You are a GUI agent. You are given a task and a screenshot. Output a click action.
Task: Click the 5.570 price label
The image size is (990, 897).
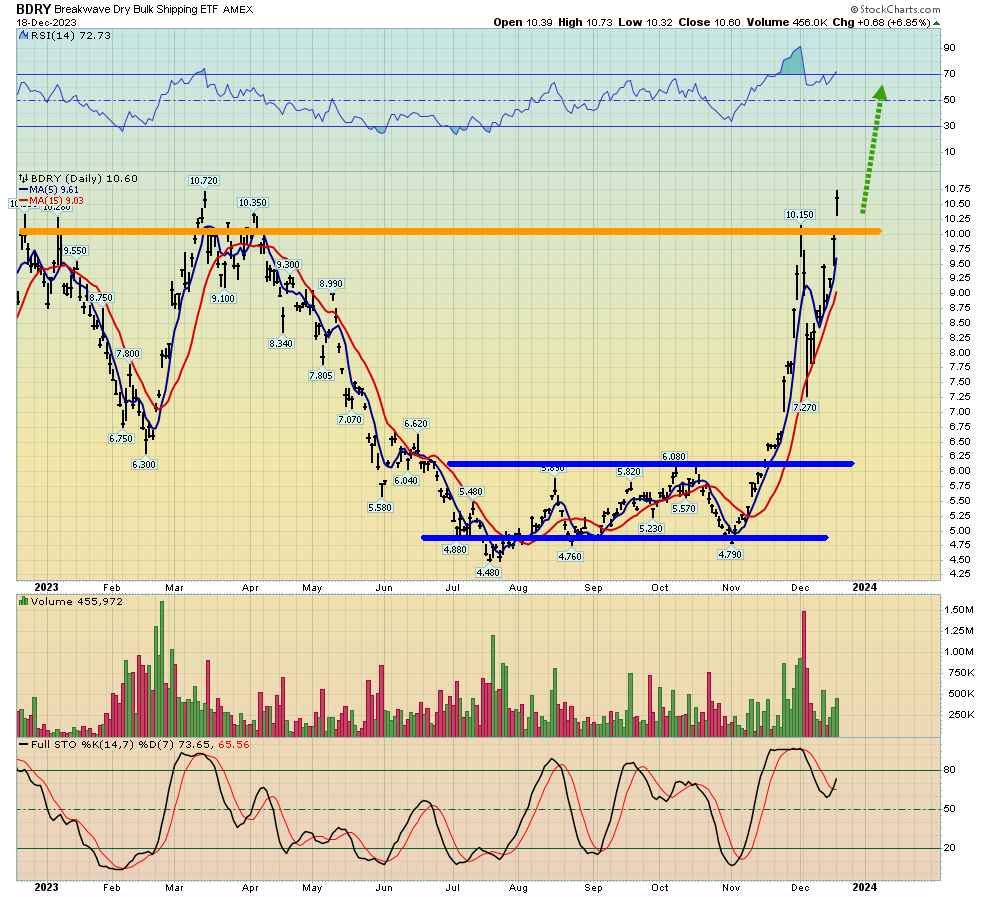[x=684, y=509]
